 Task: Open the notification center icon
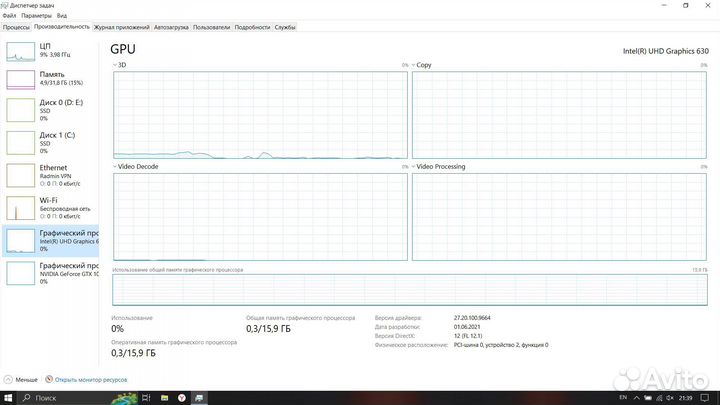705,398
